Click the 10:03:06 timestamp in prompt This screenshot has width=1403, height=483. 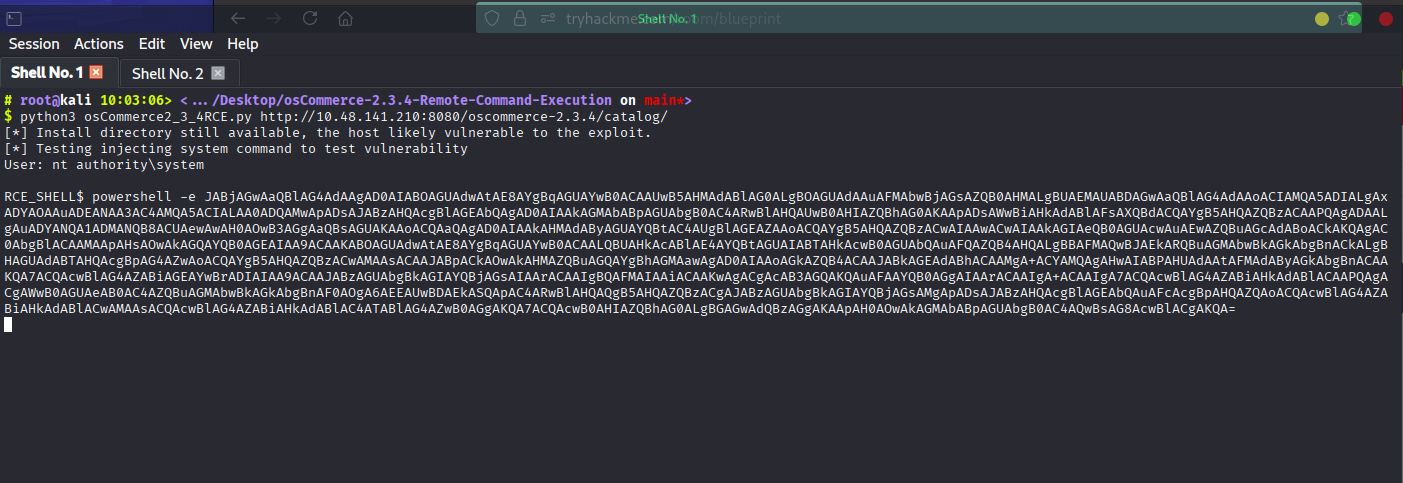pyautogui.click(x=133, y=101)
